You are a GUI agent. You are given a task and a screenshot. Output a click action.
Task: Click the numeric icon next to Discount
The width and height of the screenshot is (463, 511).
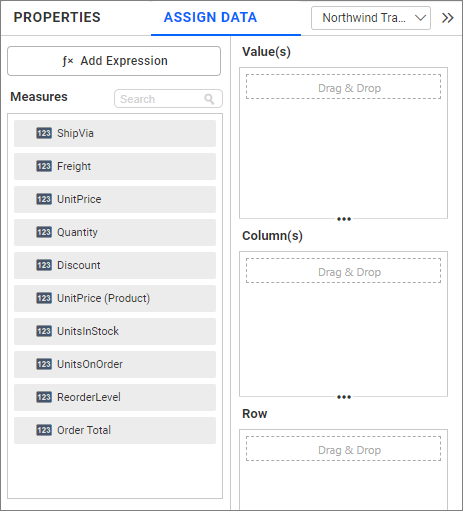click(x=44, y=265)
